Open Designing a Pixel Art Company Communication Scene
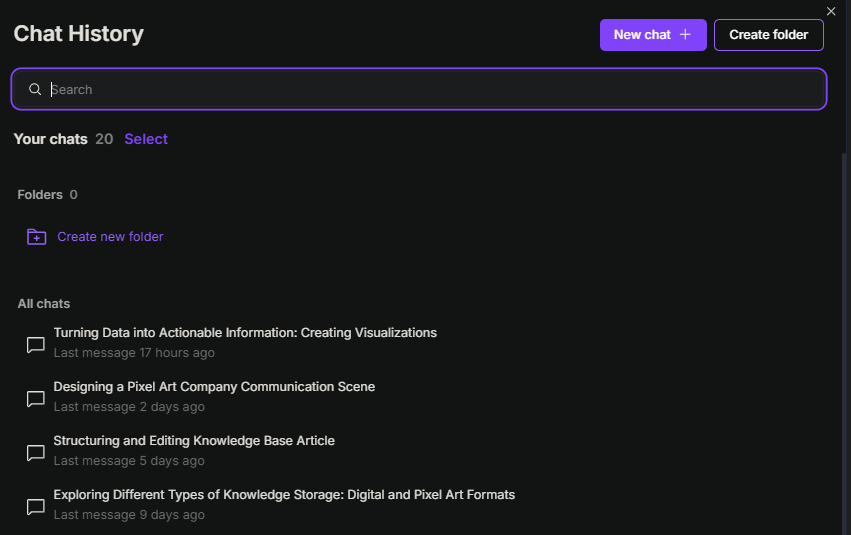This screenshot has height=535, width=851. [x=214, y=387]
